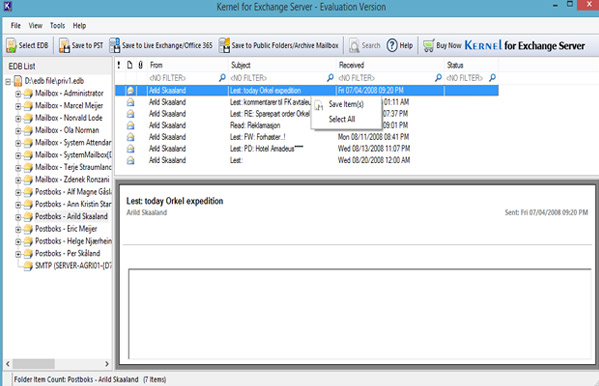
Task: Expand Postboks - Per Skåland node
Action: pyautogui.click(x=18, y=254)
